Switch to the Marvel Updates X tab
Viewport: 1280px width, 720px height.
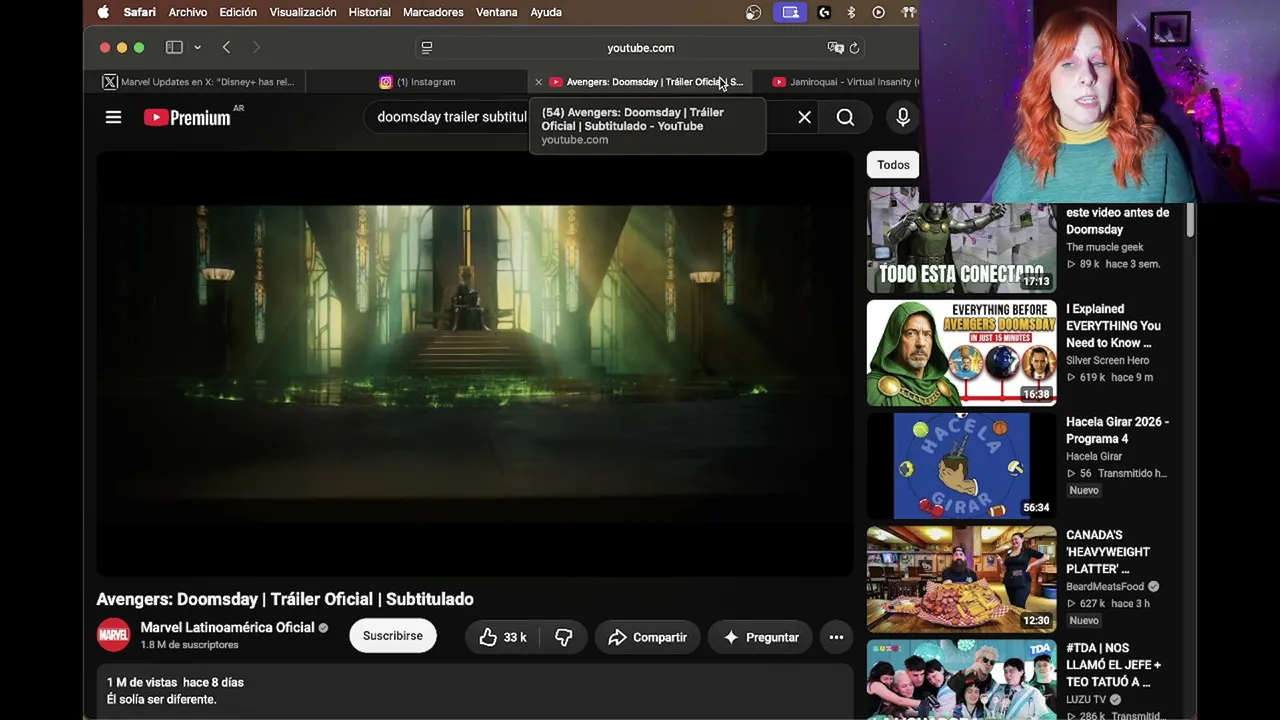coord(198,82)
